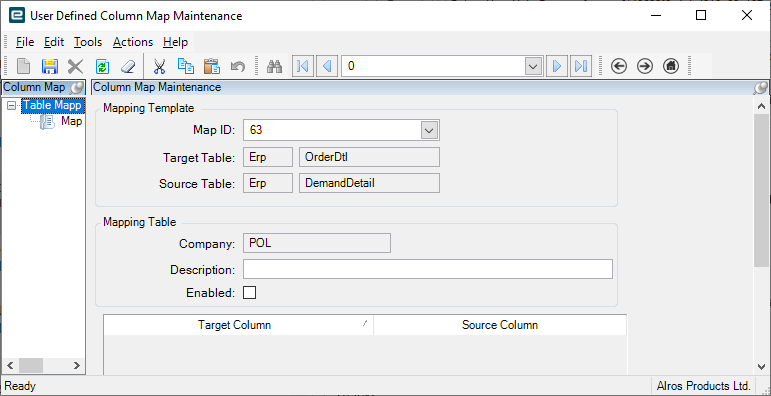Expand the navigation record dropdown
This screenshot has height=396, width=771.
pyautogui.click(x=534, y=66)
